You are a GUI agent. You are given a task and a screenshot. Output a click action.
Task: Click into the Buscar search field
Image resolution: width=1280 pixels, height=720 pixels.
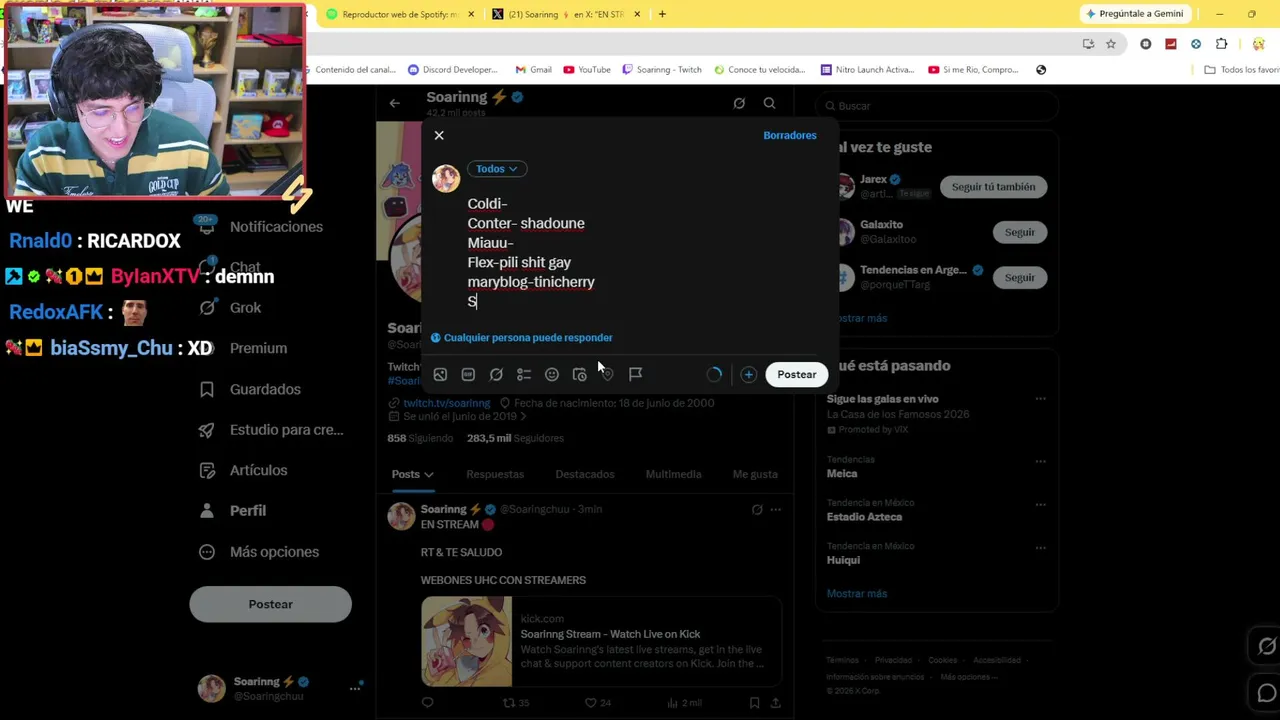[x=937, y=106]
